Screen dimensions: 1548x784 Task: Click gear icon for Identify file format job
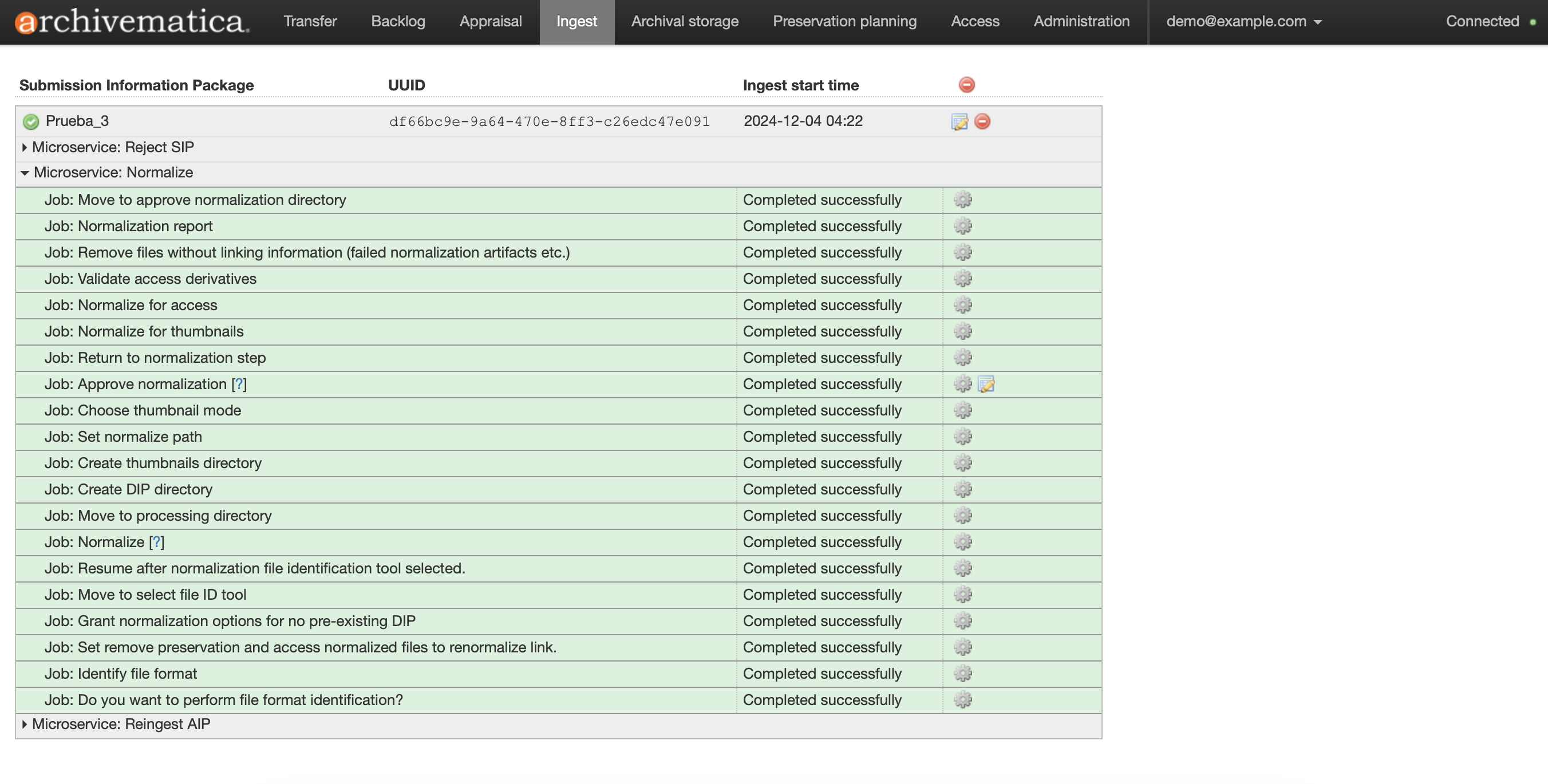(962, 674)
